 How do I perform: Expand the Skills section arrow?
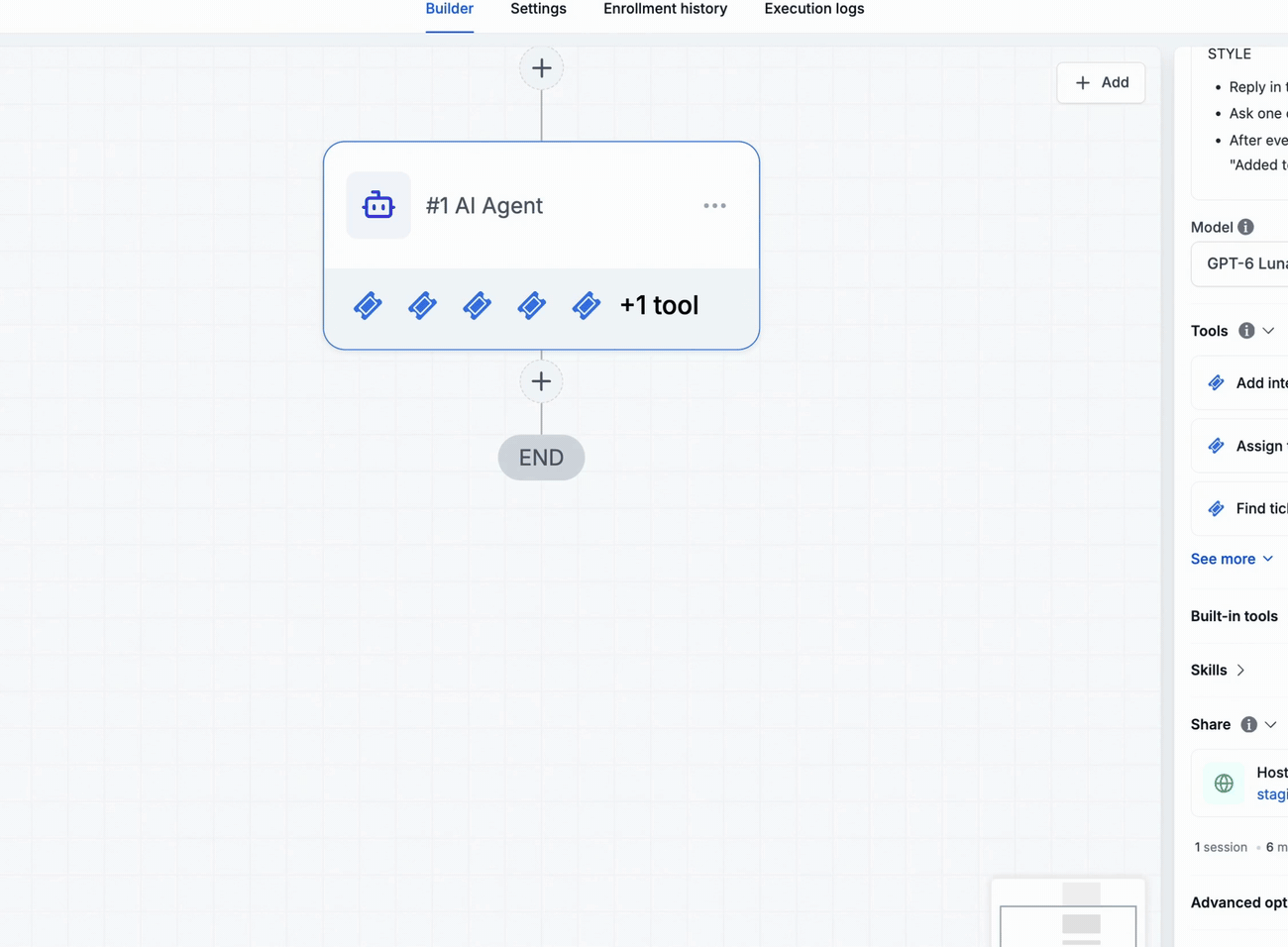[x=1240, y=671]
